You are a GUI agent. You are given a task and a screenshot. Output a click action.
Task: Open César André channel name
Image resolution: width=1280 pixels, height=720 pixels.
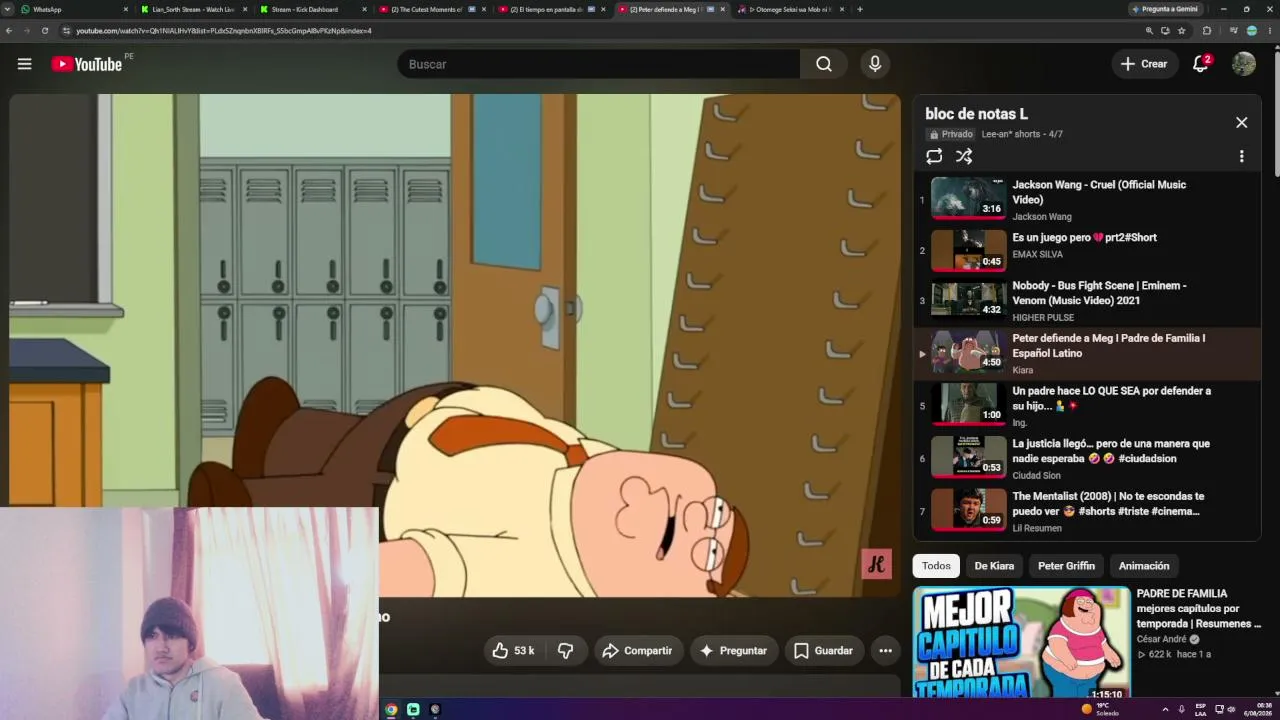click(1161, 639)
